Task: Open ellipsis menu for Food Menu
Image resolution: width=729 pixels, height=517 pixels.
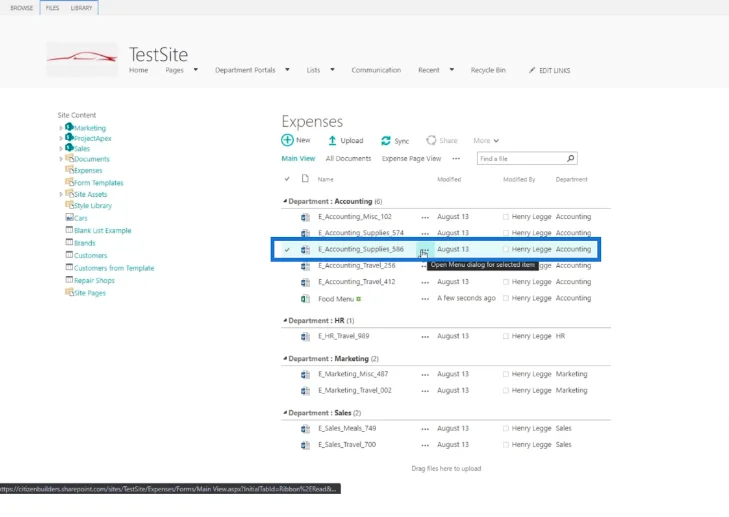Action: click(425, 299)
